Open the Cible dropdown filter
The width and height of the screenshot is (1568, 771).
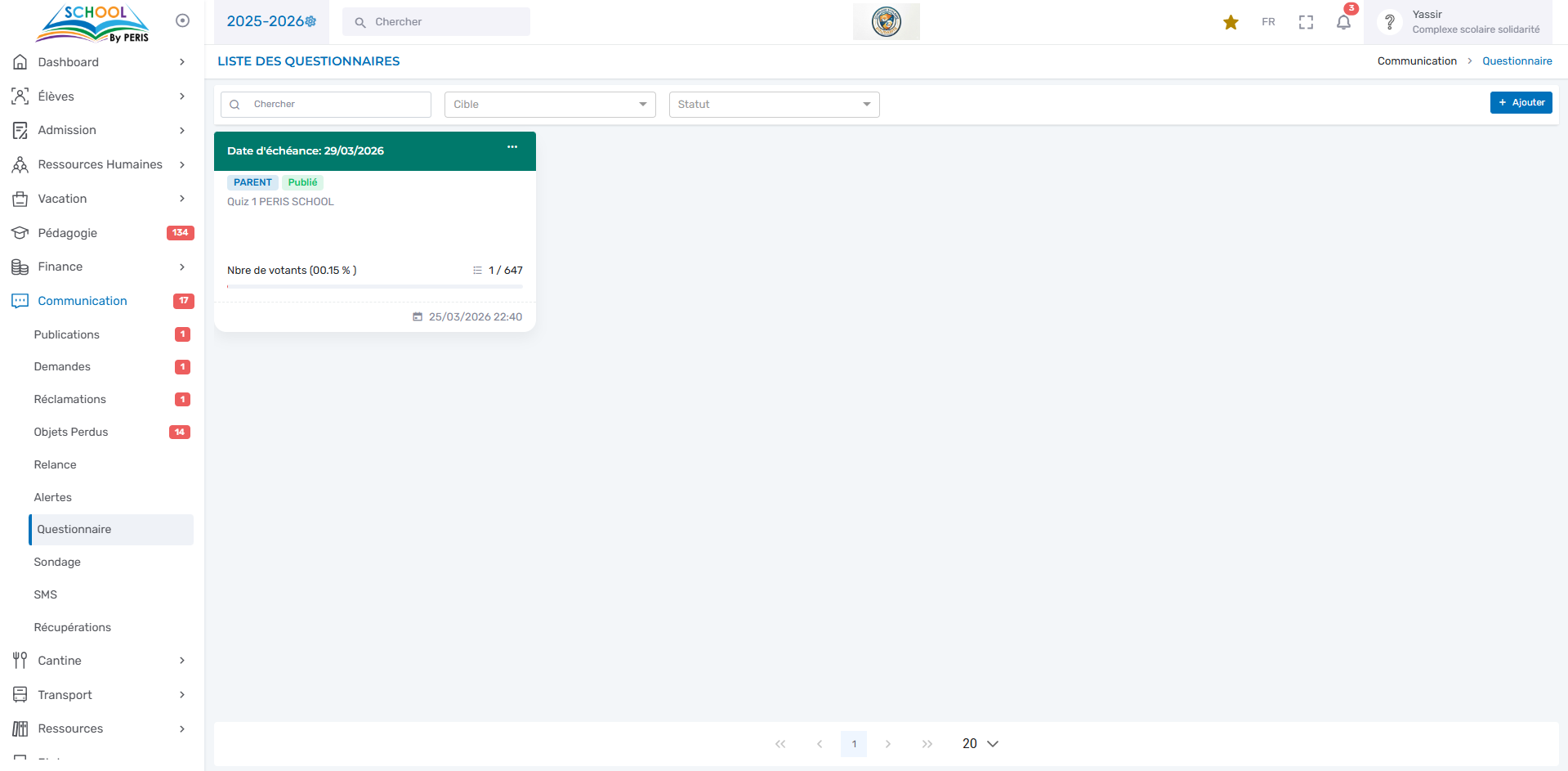[550, 105]
